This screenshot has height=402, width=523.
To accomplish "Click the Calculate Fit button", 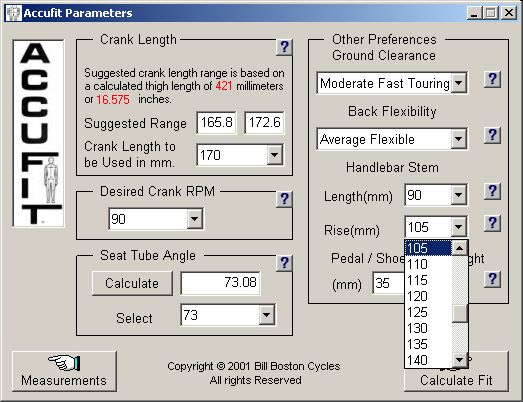I will pyautogui.click(x=456, y=380).
